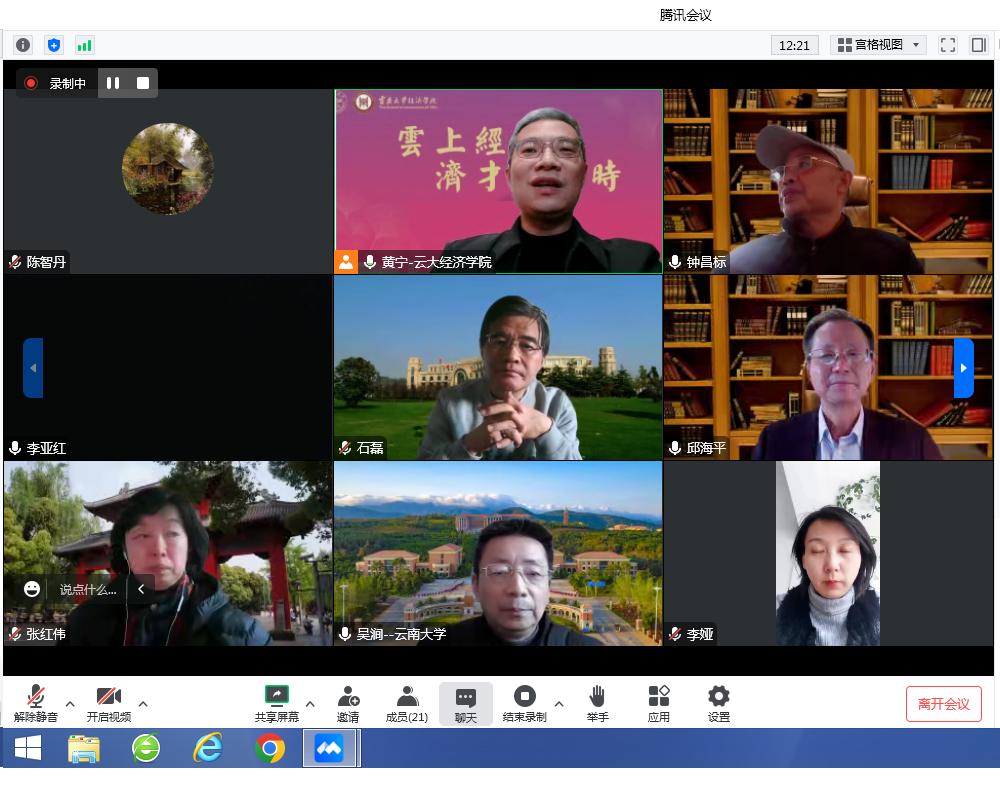
Task: Open the Chat (聊天) panel
Action: coord(466,704)
